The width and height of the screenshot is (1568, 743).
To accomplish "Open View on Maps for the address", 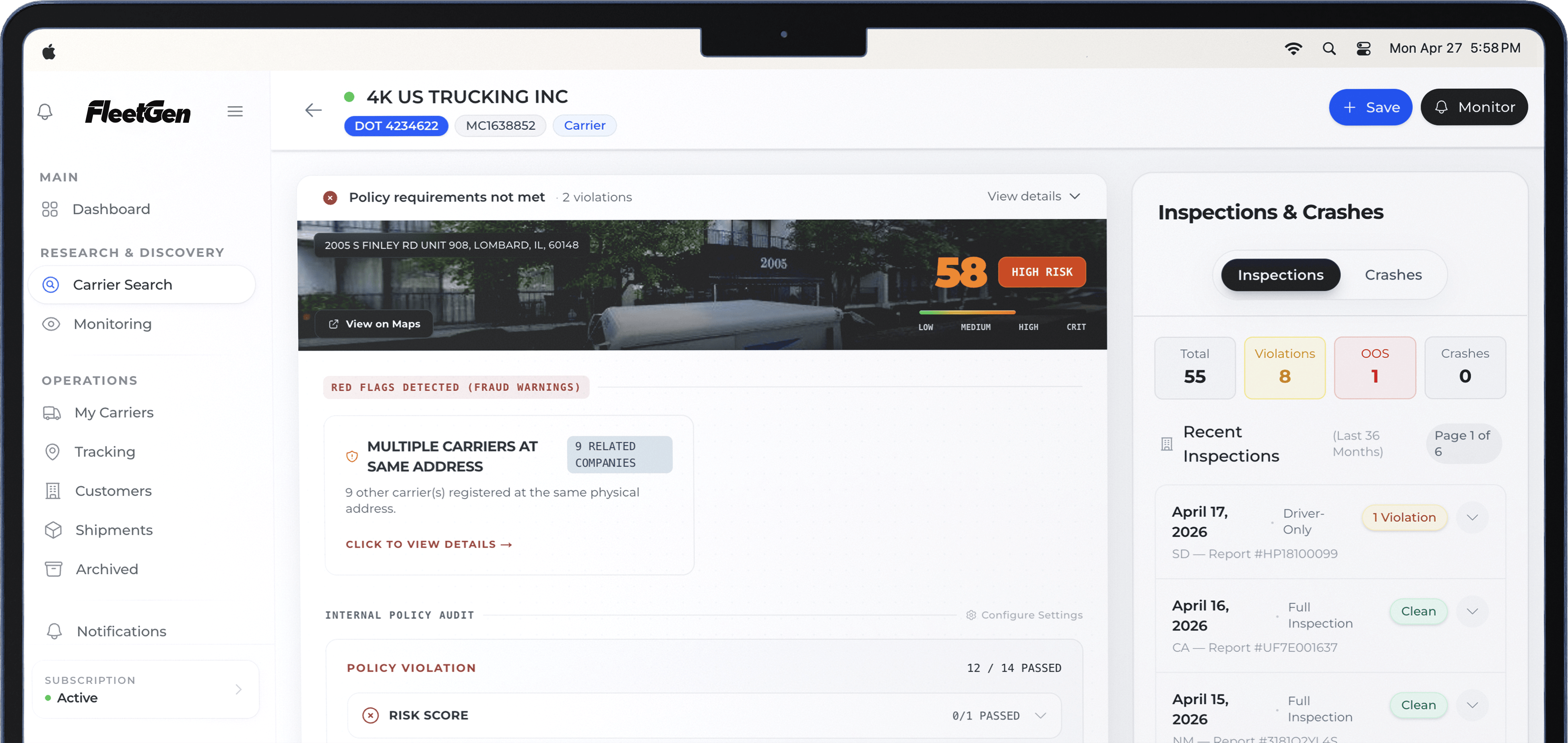I will [374, 324].
